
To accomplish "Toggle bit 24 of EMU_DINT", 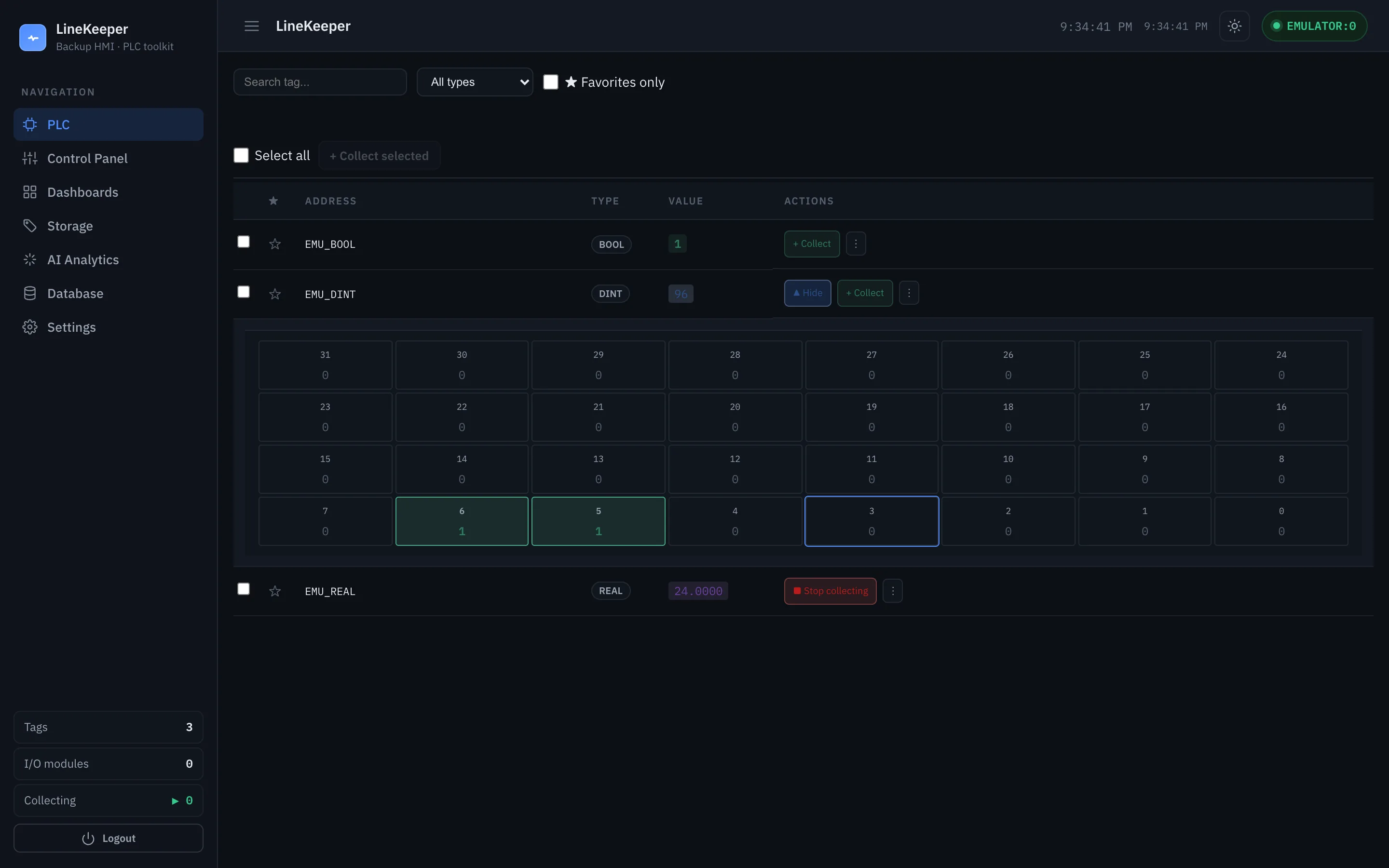I will [x=1281, y=365].
